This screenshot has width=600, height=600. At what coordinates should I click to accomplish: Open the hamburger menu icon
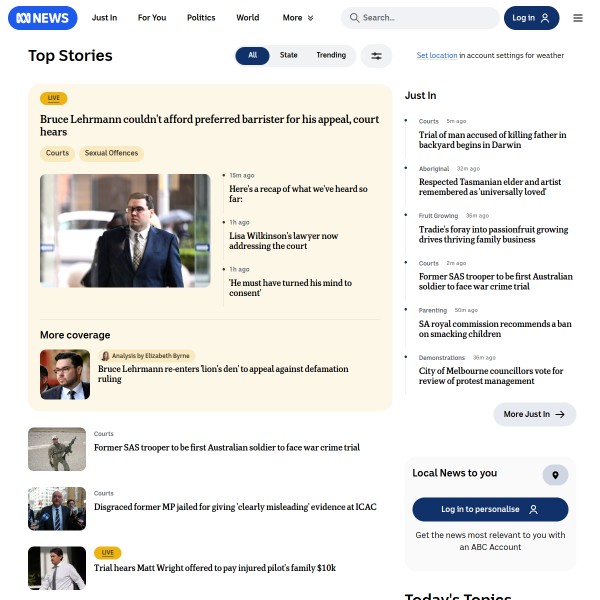pos(577,18)
